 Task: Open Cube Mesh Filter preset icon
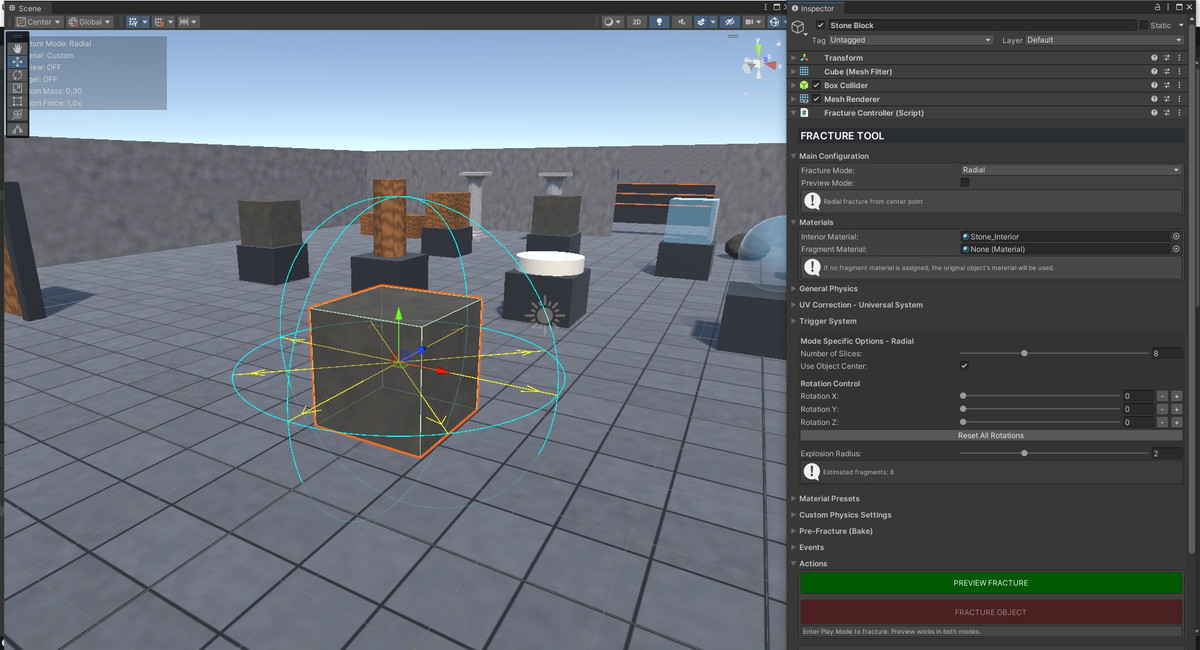(x=1168, y=72)
